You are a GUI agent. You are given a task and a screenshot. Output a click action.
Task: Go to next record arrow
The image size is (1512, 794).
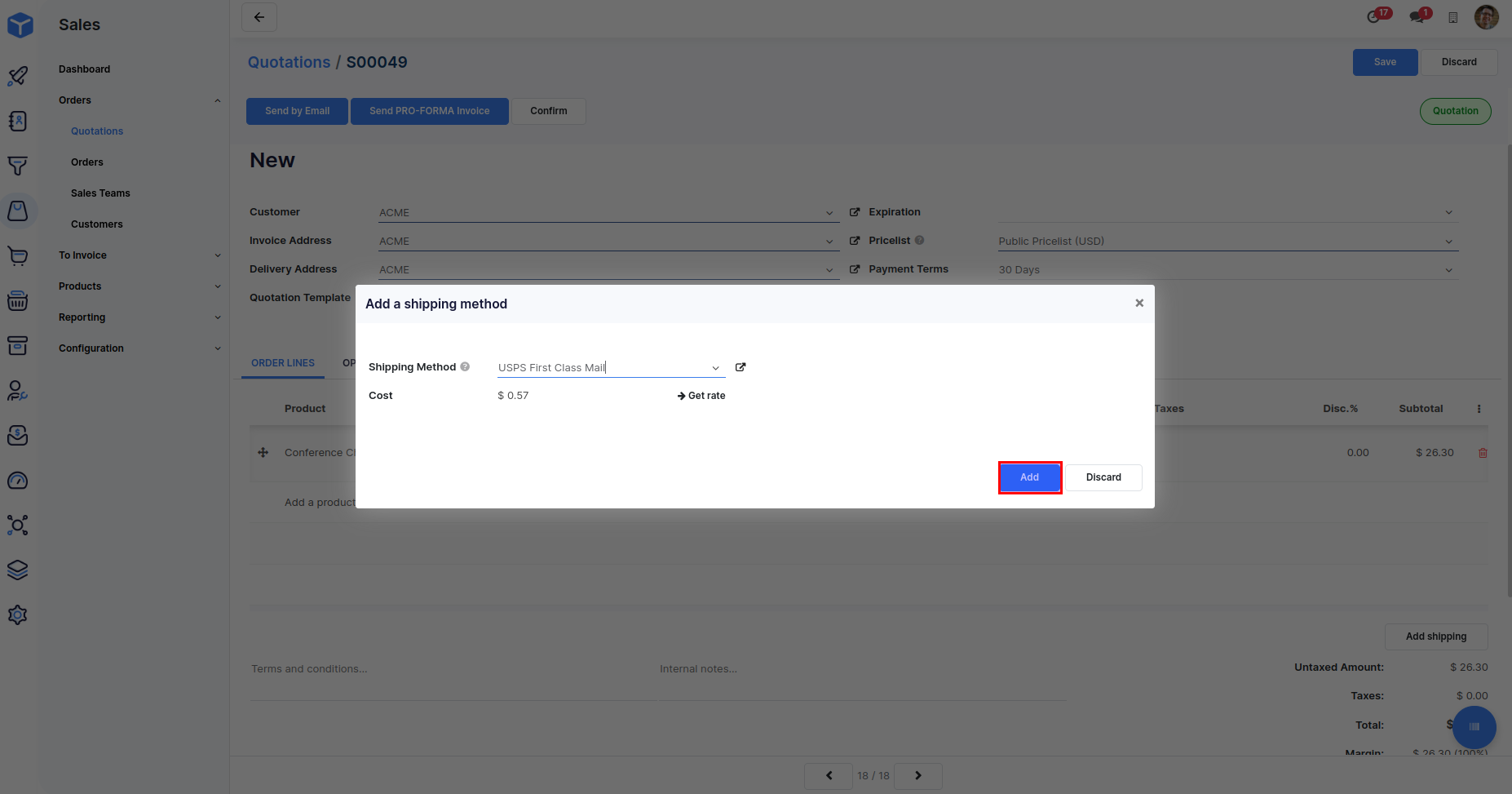[917, 775]
